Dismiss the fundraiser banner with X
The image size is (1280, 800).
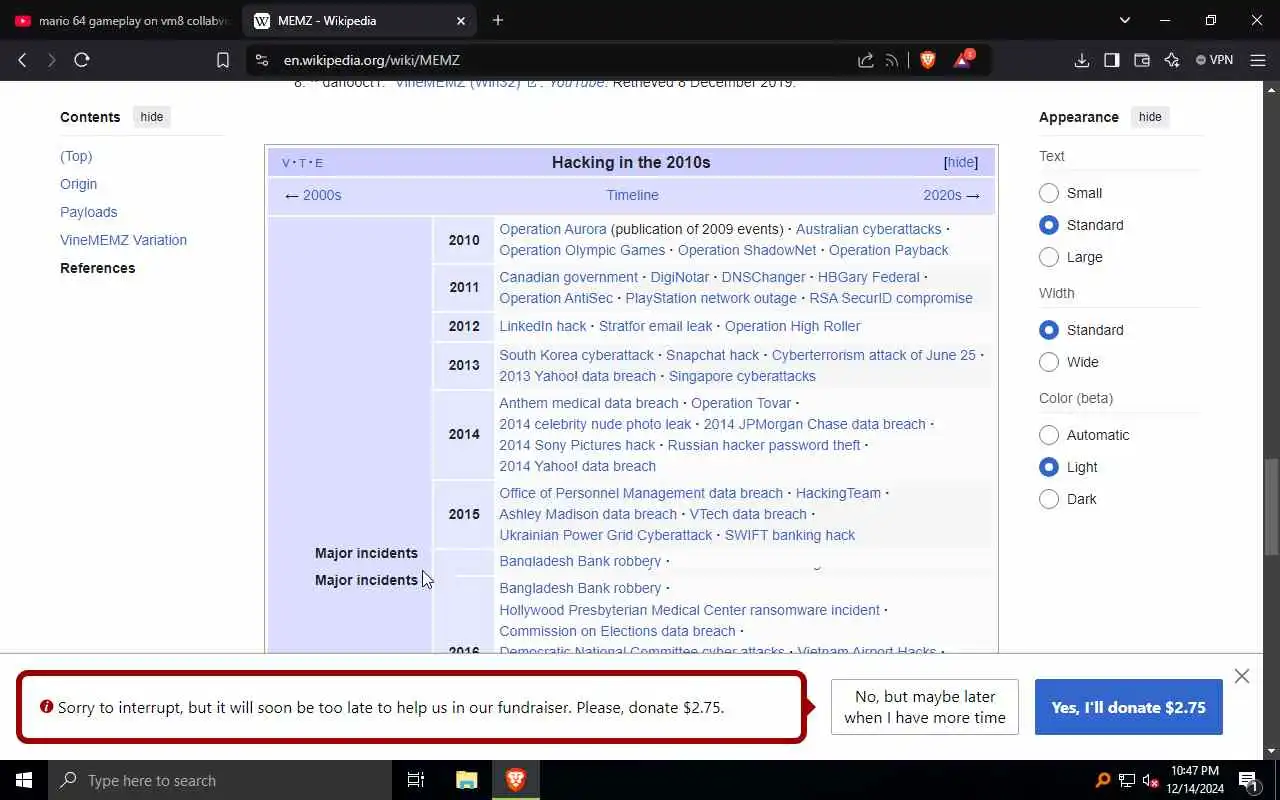(1242, 676)
